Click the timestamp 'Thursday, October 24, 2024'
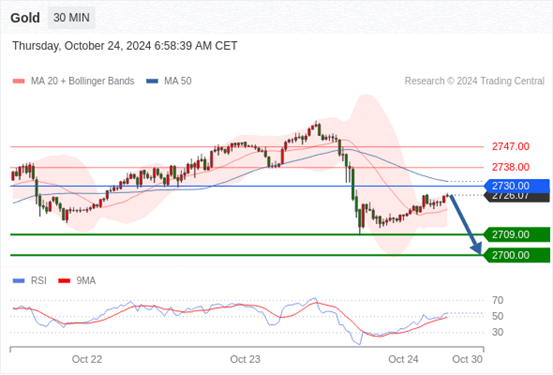 (82, 46)
